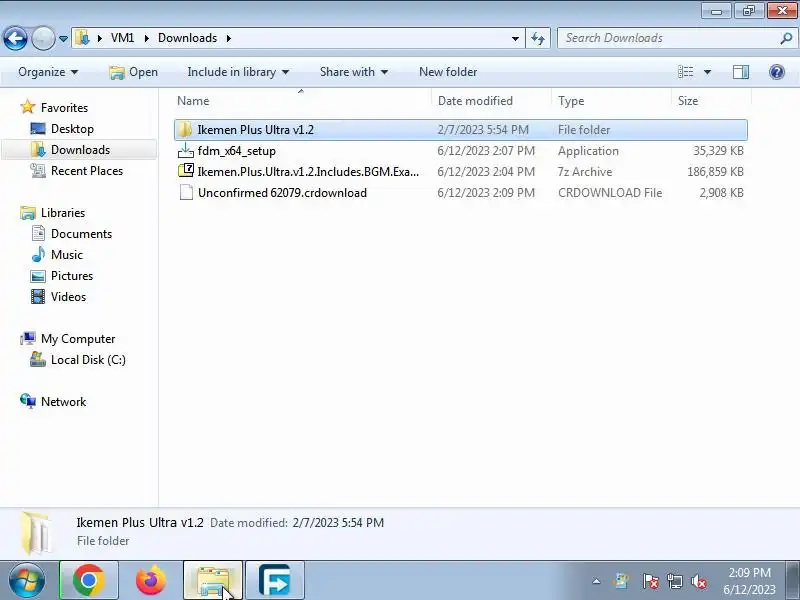This screenshot has height=600, width=800.
Task: Expand the arrow after Downloads breadcrumb
Action: coord(228,38)
